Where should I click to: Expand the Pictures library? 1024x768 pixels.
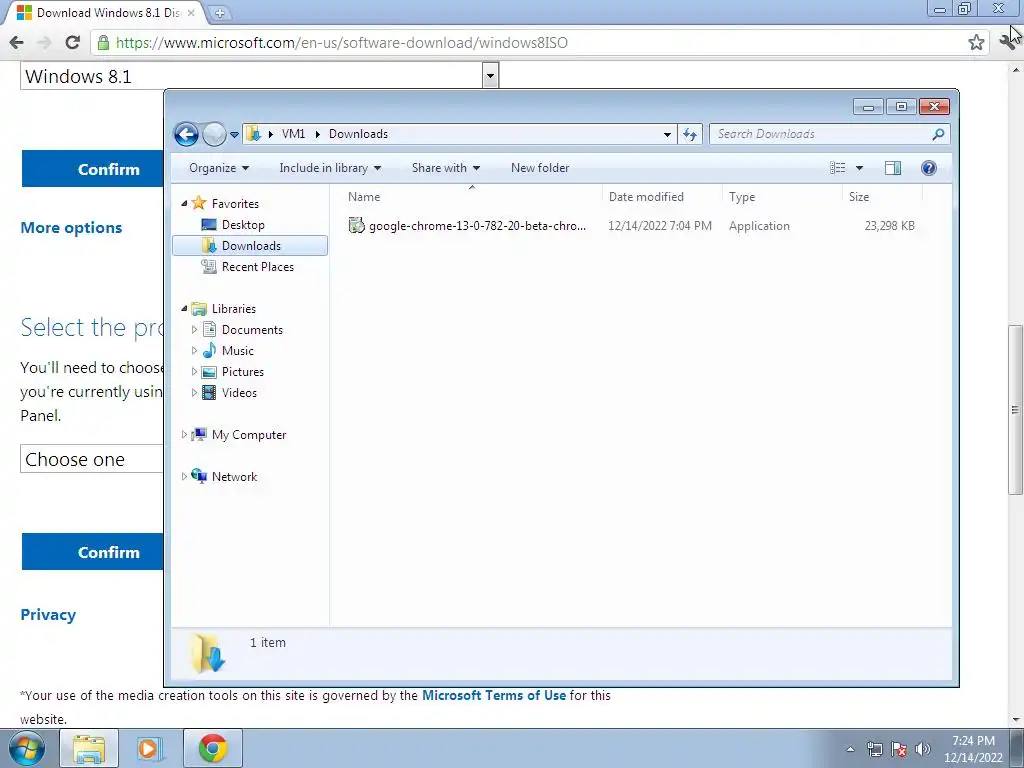pos(194,372)
